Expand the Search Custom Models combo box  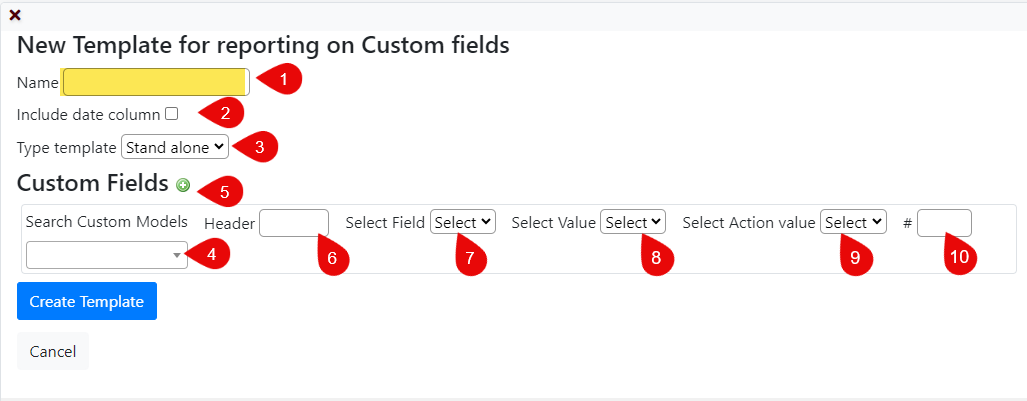107,255
